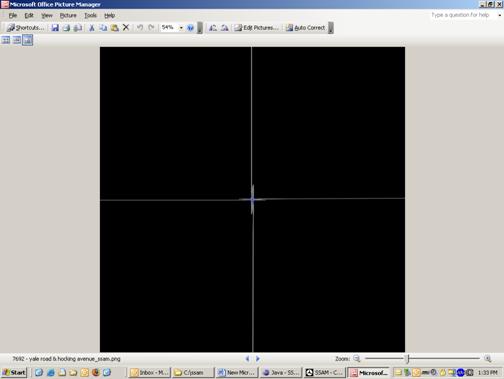The width and height of the screenshot is (504, 379).
Task: Open the Help menu
Action: pyautogui.click(x=109, y=15)
